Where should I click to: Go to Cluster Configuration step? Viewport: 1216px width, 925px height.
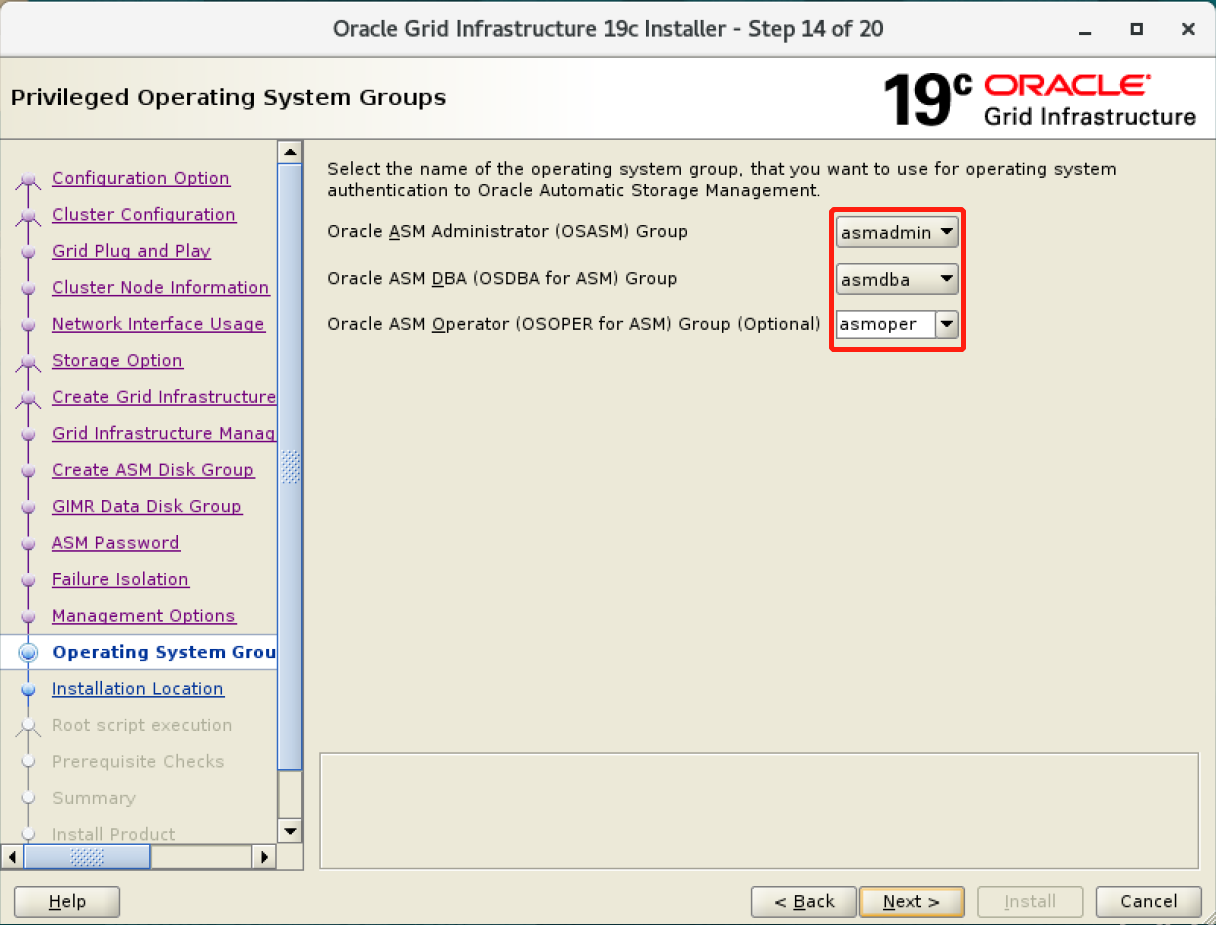(x=144, y=215)
